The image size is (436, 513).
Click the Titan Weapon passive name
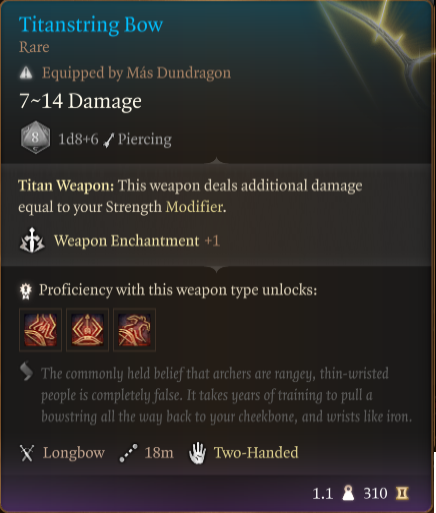pos(66,186)
